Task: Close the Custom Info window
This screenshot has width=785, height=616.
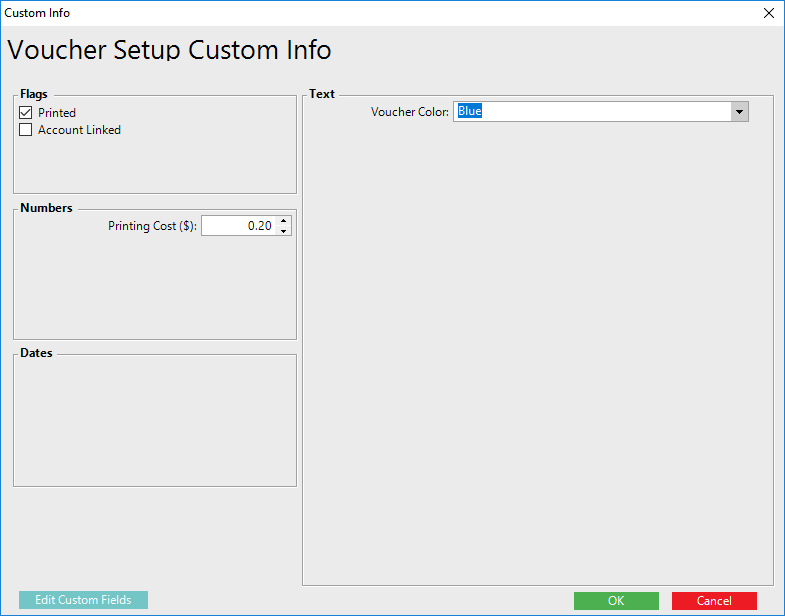Action: tap(768, 13)
